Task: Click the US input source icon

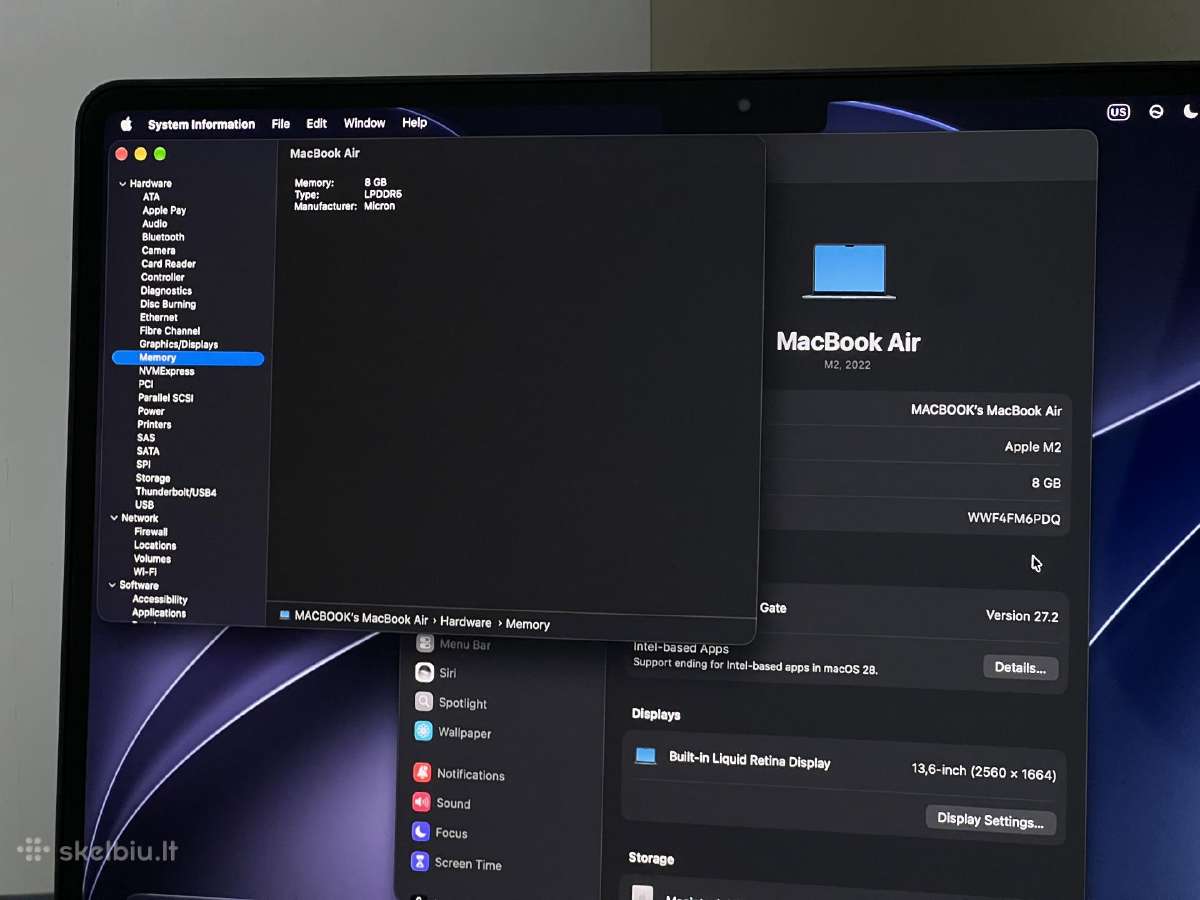Action: tap(1118, 112)
